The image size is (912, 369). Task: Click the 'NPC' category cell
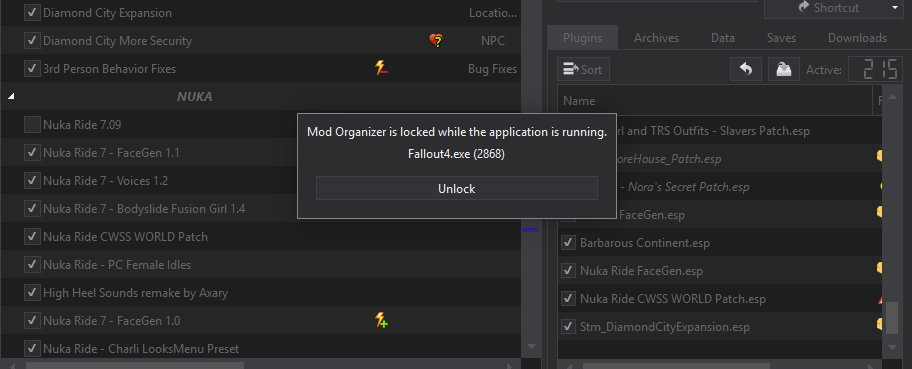493,41
